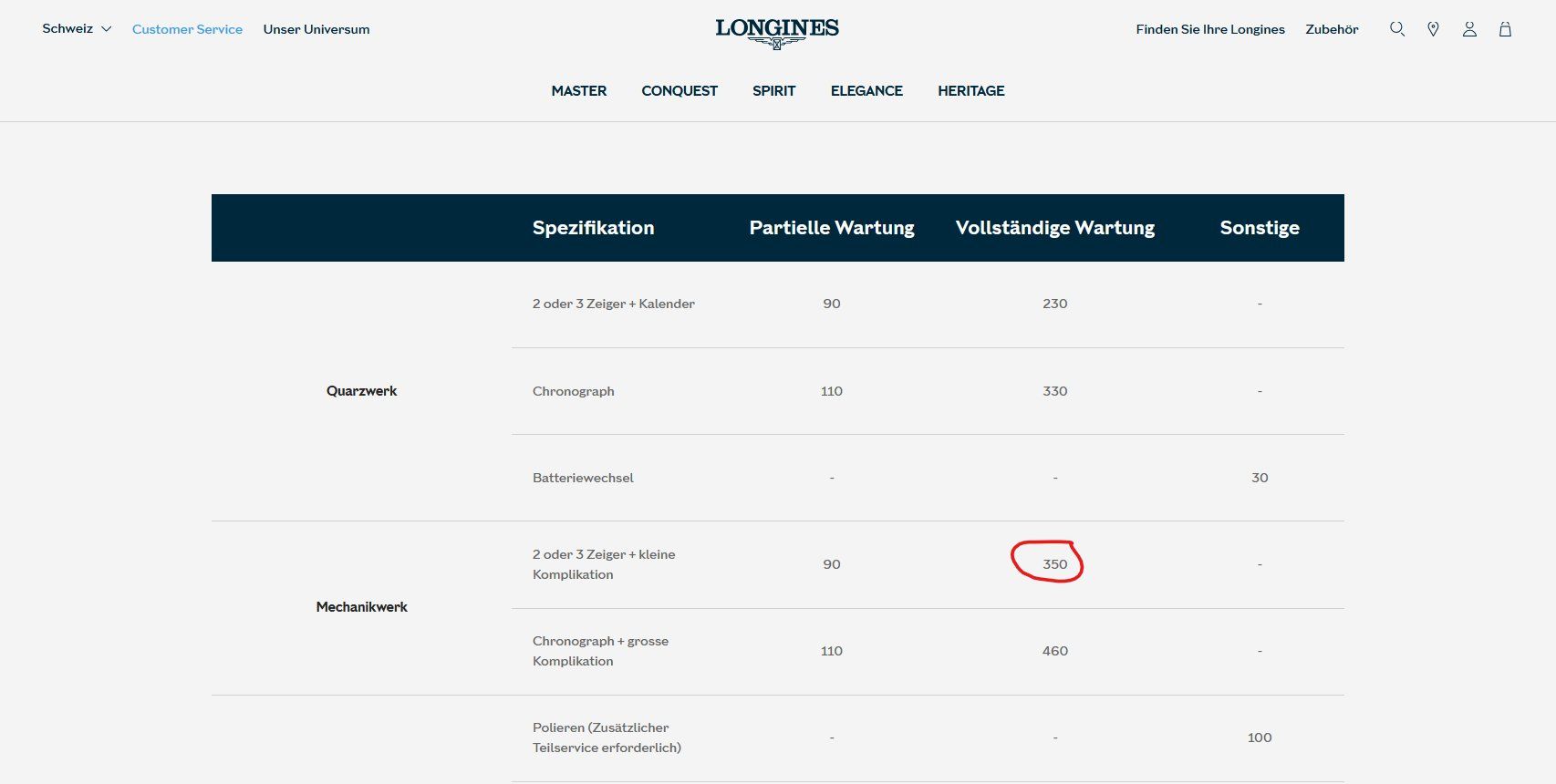Click the Sonstige column header
1556x784 pixels.
[1260, 228]
